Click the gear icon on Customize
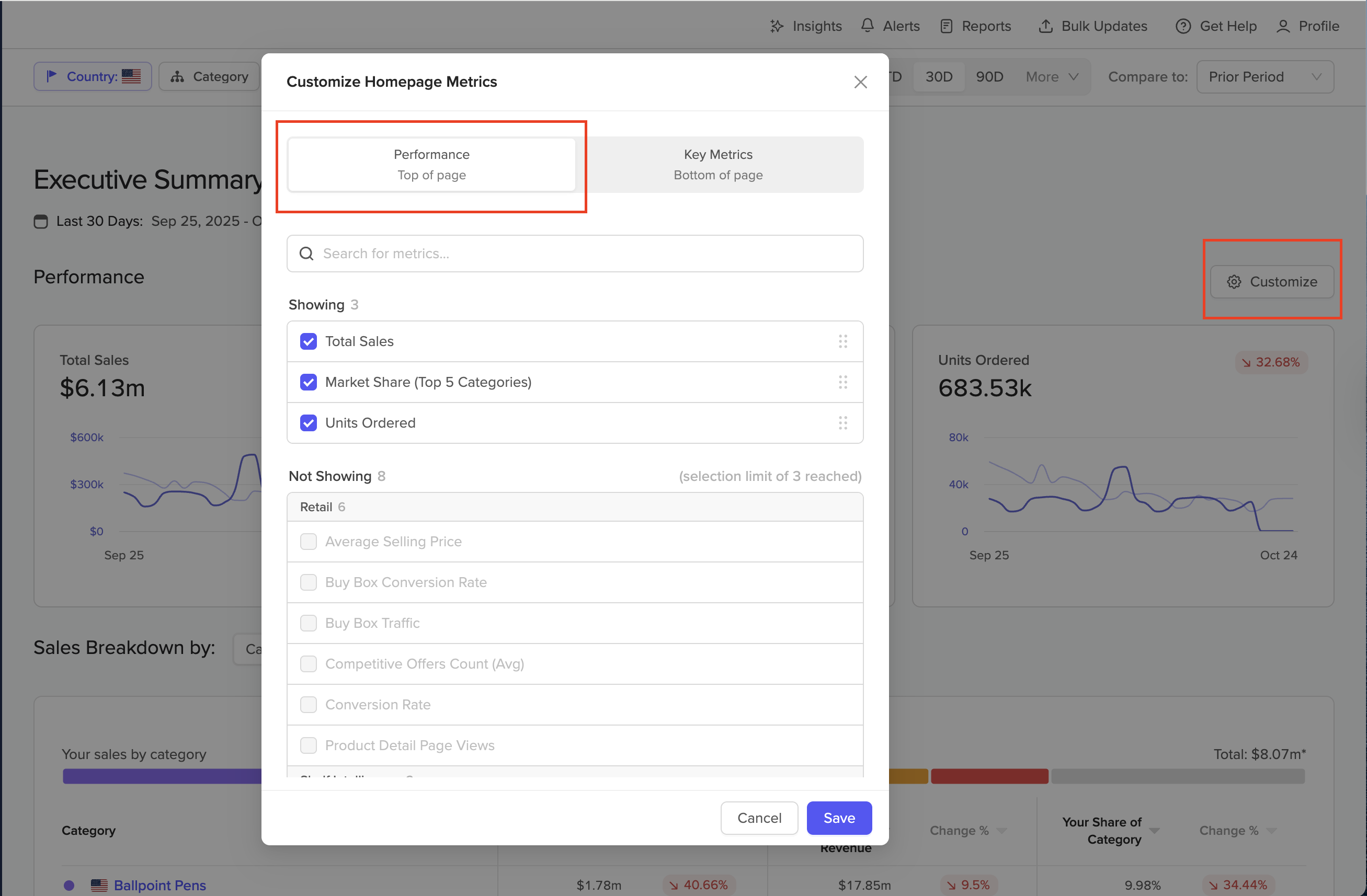Image resolution: width=1367 pixels, height=896 pixels. point(1234,282)
